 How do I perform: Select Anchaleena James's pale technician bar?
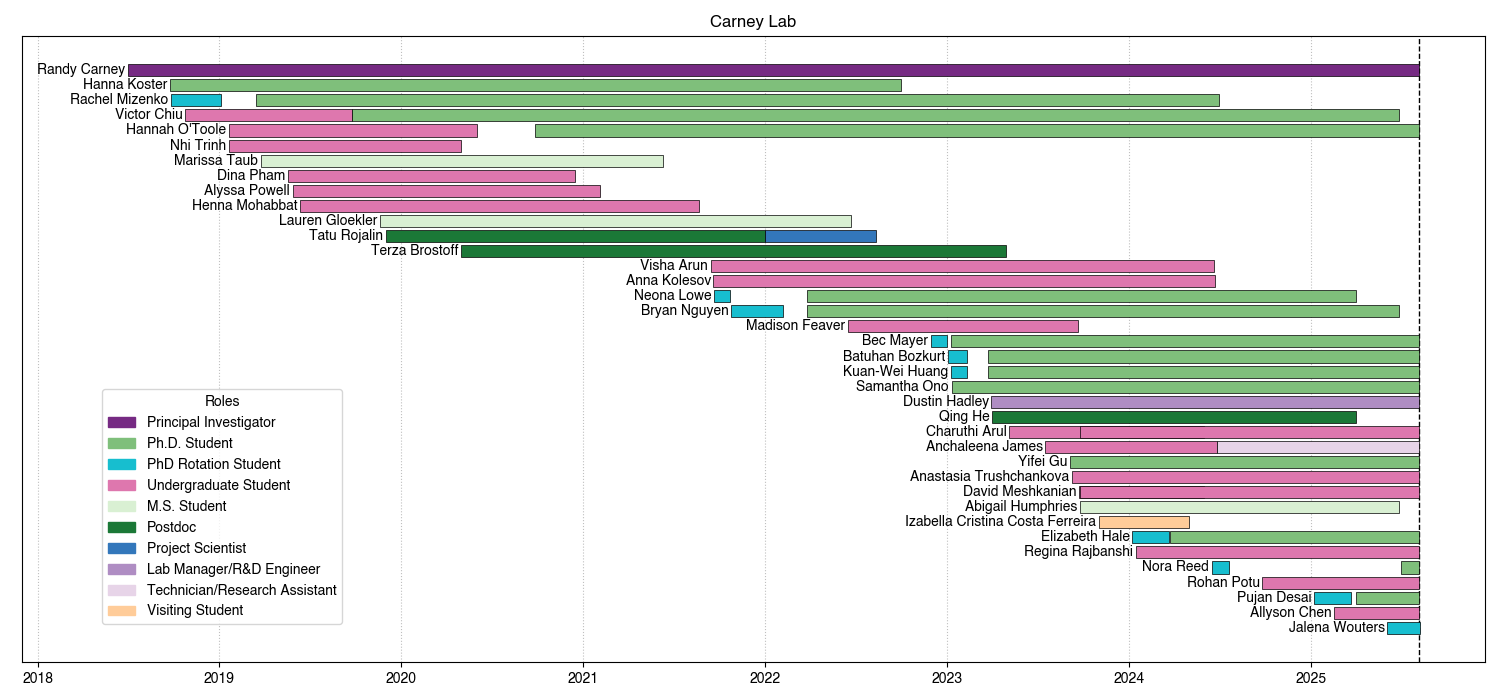1318,447
